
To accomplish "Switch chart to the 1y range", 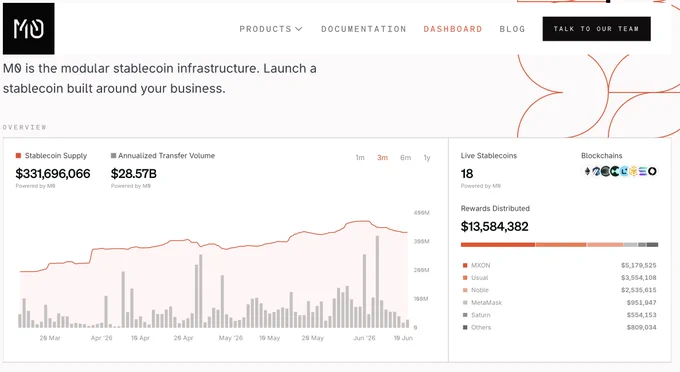I will tap(427, 158).
